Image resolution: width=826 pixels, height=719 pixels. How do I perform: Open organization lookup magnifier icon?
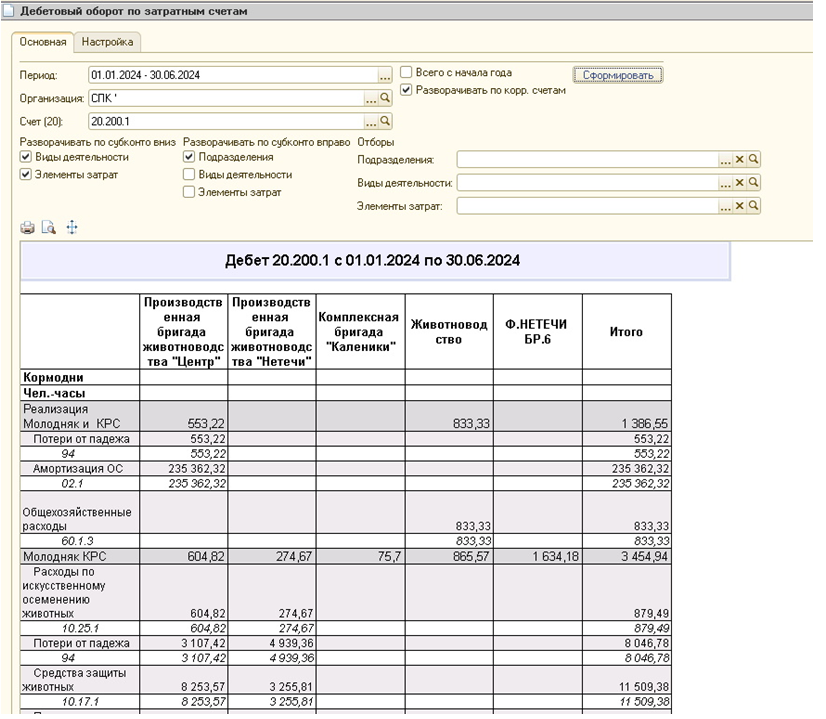[386, 98]
